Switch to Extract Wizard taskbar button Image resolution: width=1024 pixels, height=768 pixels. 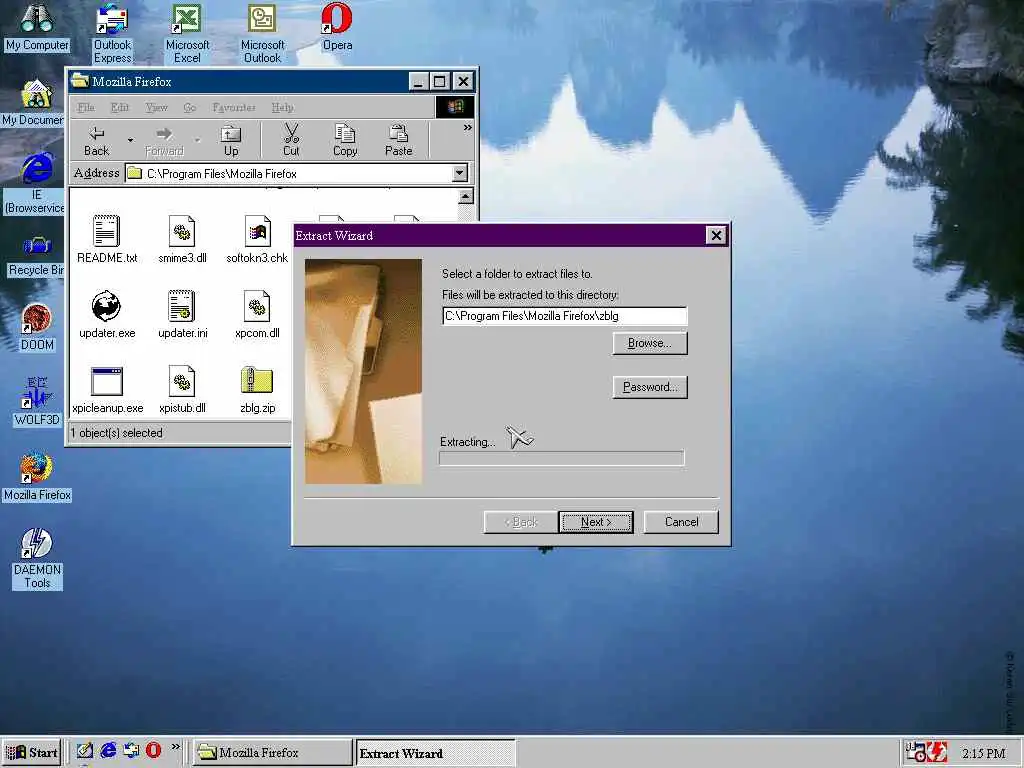click(x=436, y=753)
